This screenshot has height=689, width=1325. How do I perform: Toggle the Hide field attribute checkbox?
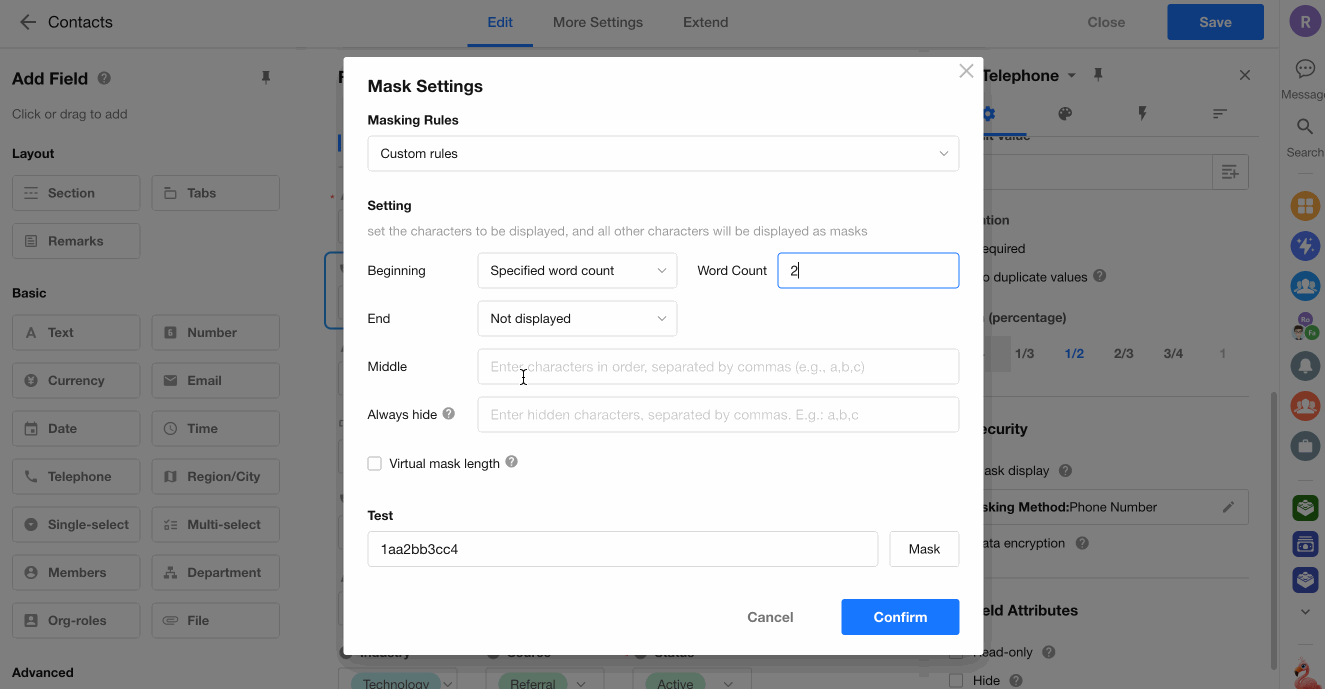(957, 680)
